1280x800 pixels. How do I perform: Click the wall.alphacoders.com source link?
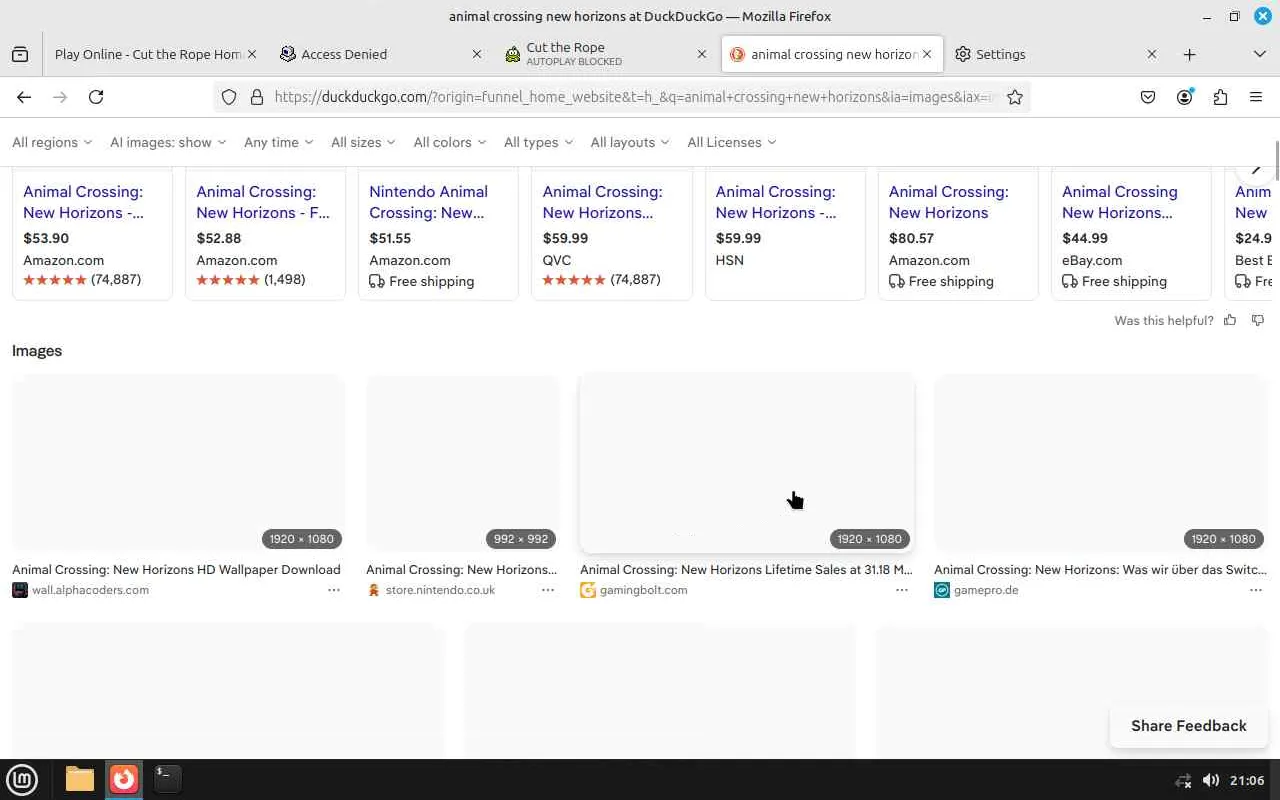click(x=90, y=590)
